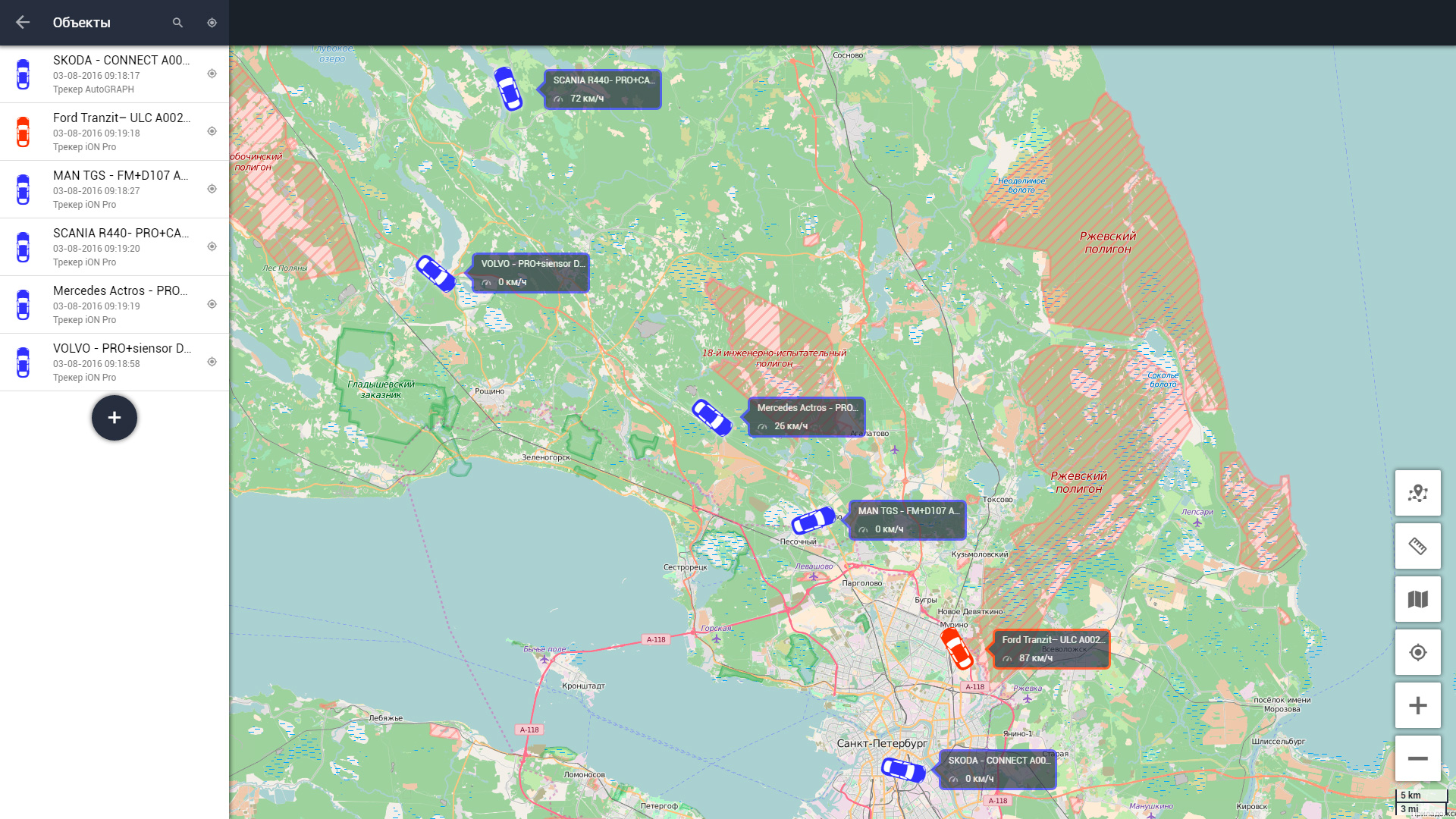
Task: Open Ford Tranzit 87 км/ч map label
Action: 1052,649
